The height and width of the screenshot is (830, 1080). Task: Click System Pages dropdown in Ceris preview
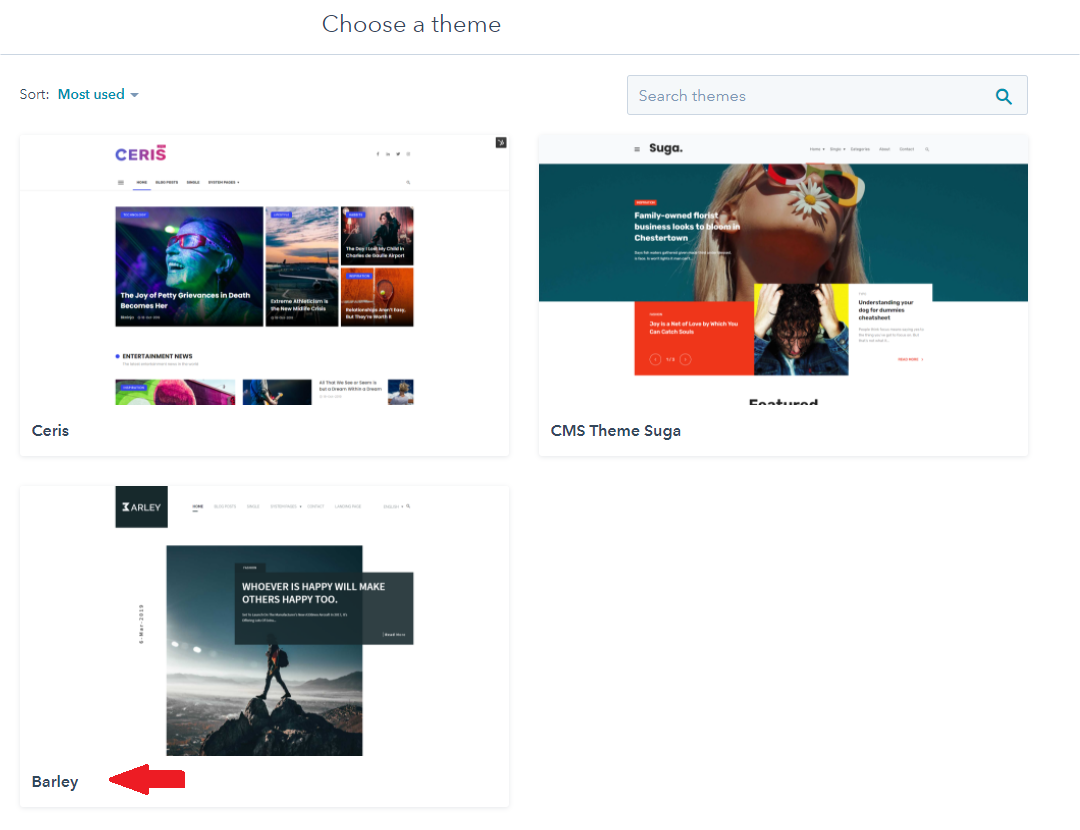(223, 183)
